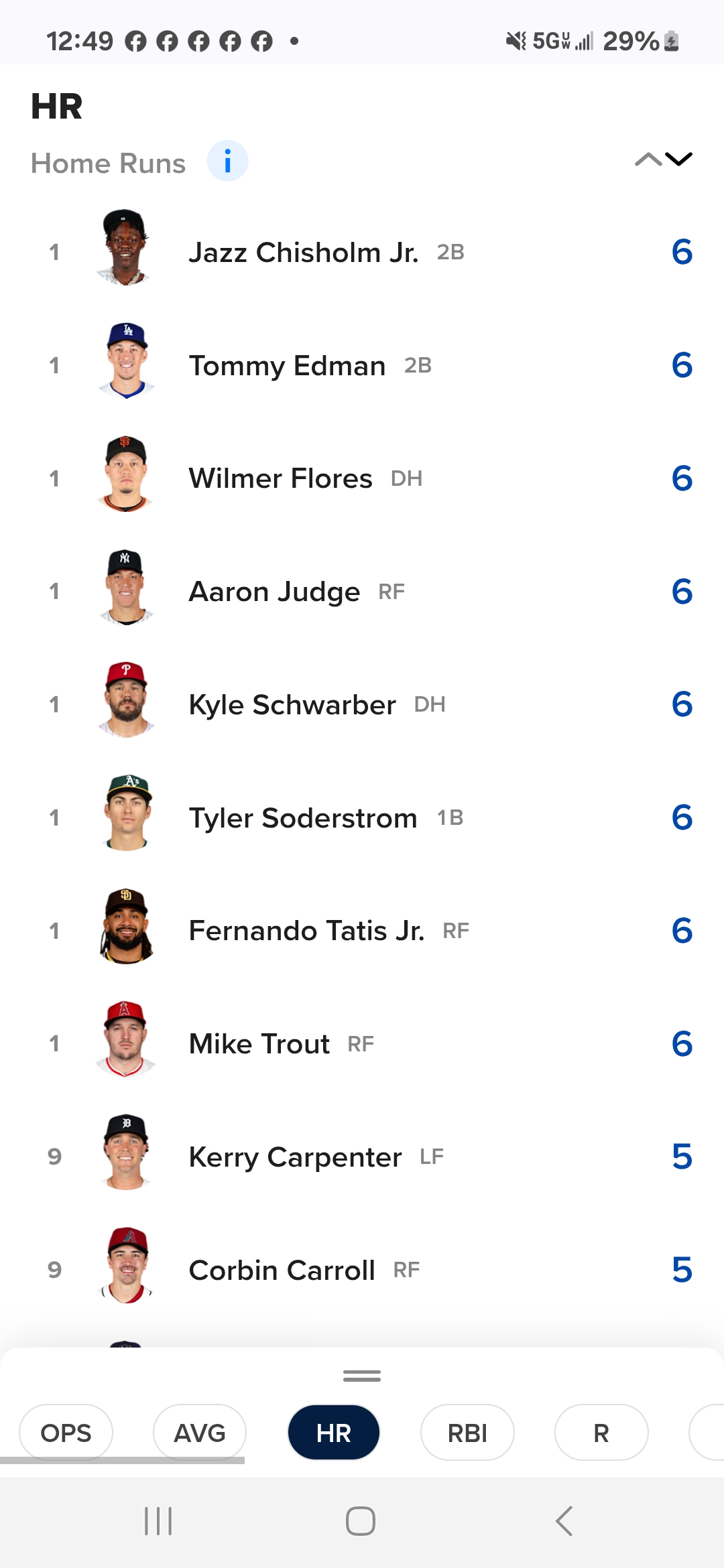
Task: Tap Kyle Schwarber's headshot icon
Action: [126, 700]
